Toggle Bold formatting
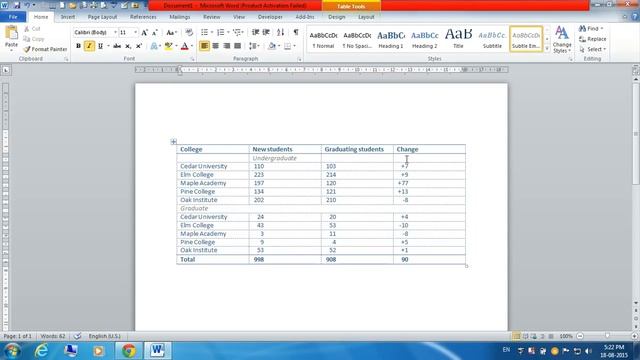 click(x=78, y=46)
